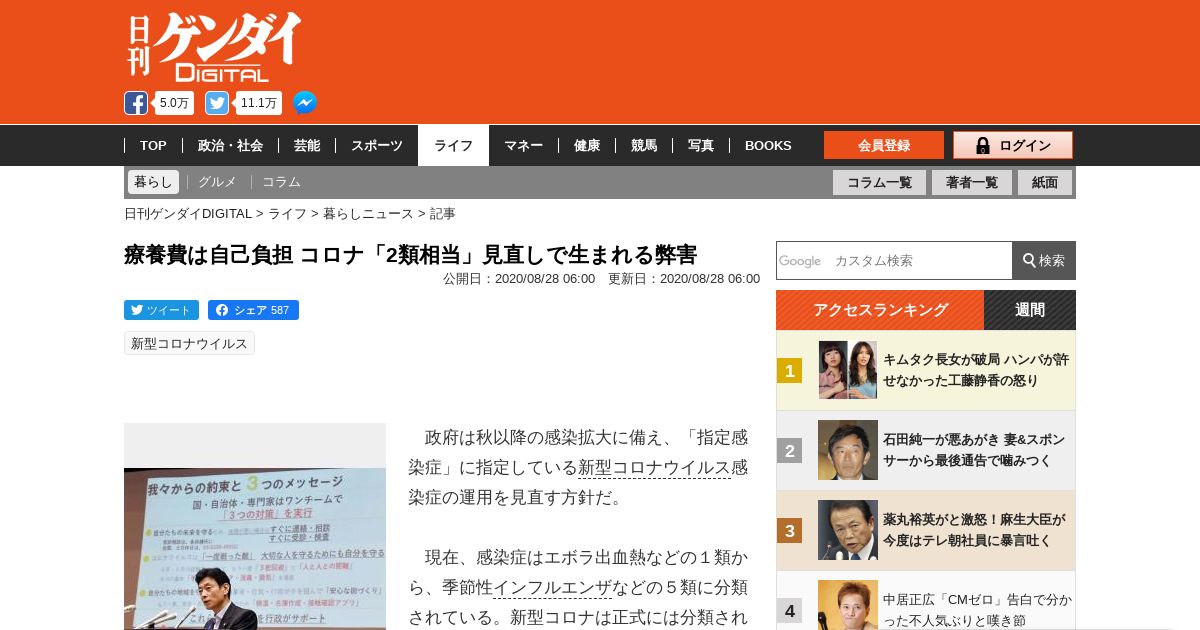Click the 会員登録 button
This screenshot has height=630, width=1200.
884,145
